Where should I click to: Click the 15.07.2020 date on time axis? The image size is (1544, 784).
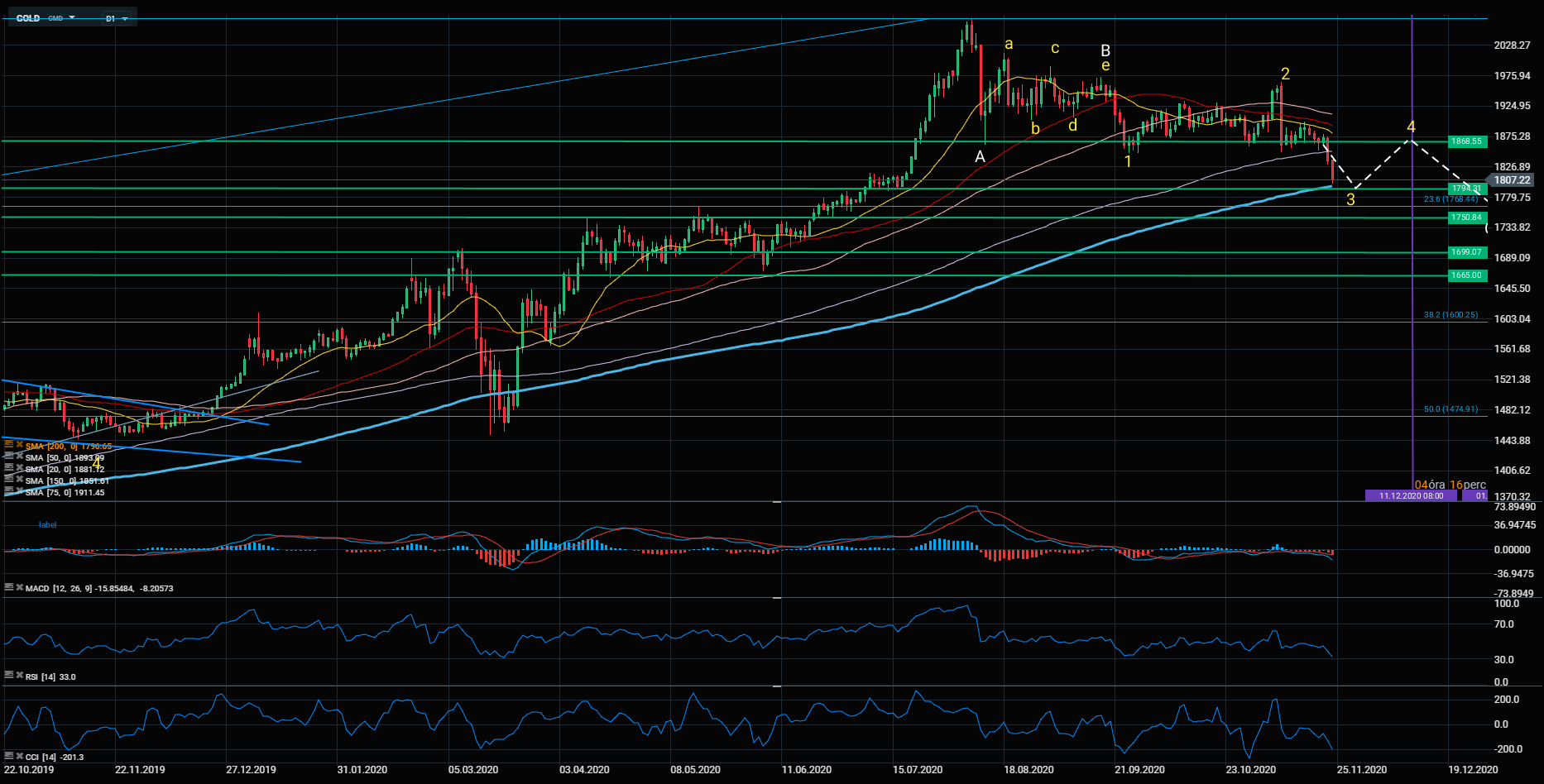point(918,770)
